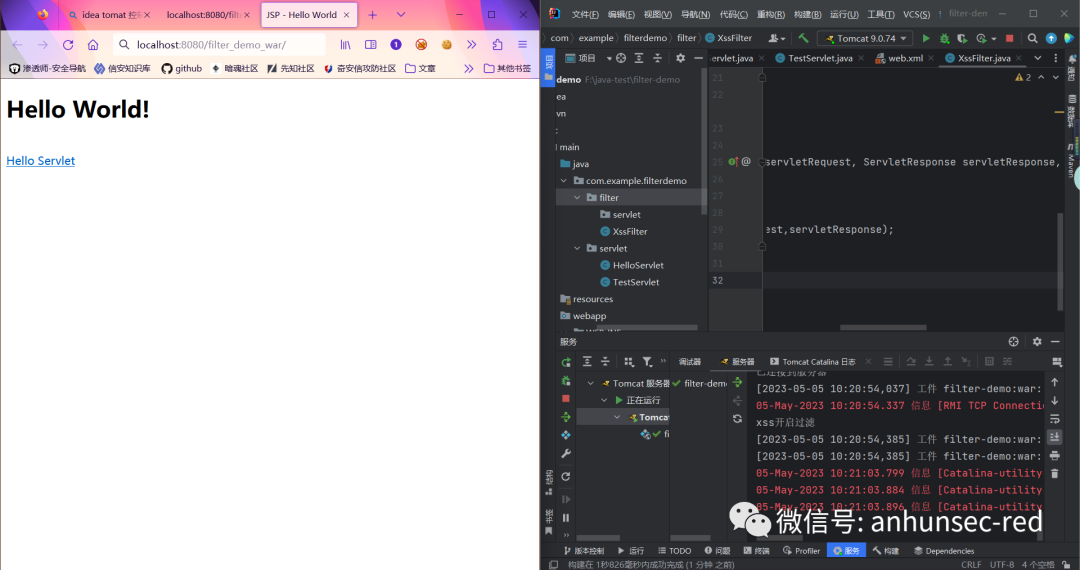Open the 先知社区 bookmark
The width and height of the screenshot is (1080, 570).
tap(291, 68)
